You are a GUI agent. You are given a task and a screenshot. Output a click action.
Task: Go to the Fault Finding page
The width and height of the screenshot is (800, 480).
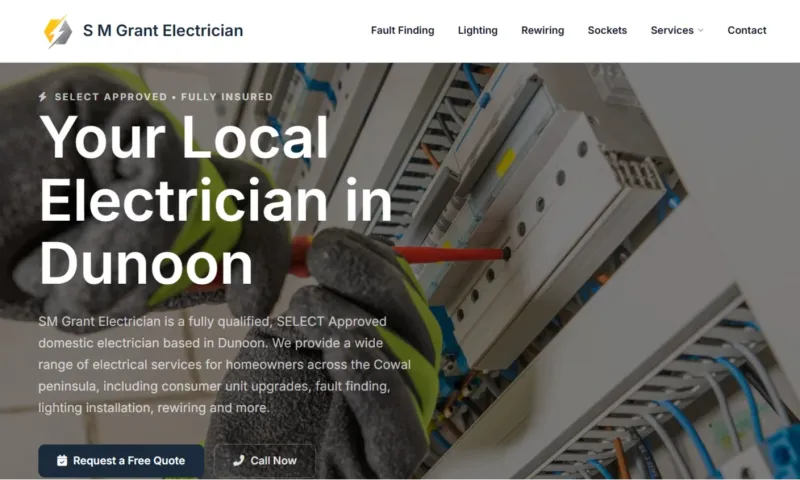402,30
